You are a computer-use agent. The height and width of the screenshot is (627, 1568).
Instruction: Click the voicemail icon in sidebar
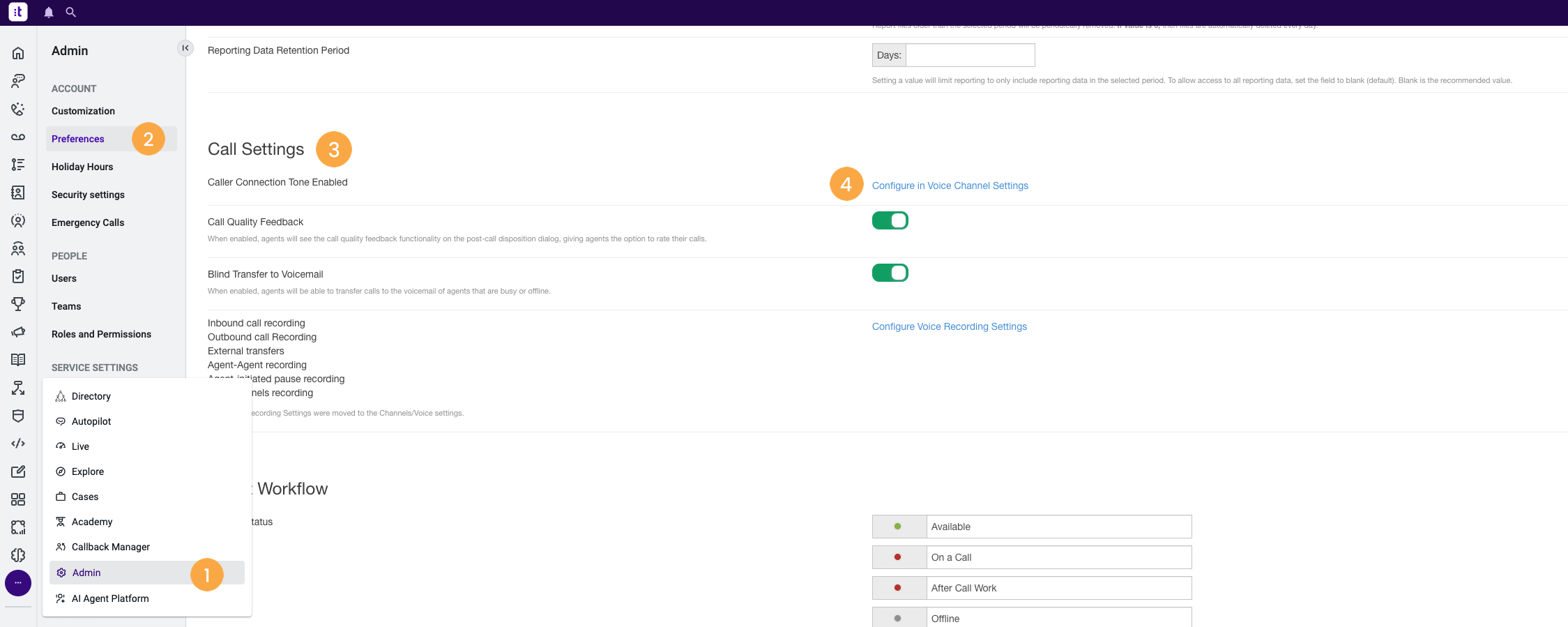click(x=18, y=137)
